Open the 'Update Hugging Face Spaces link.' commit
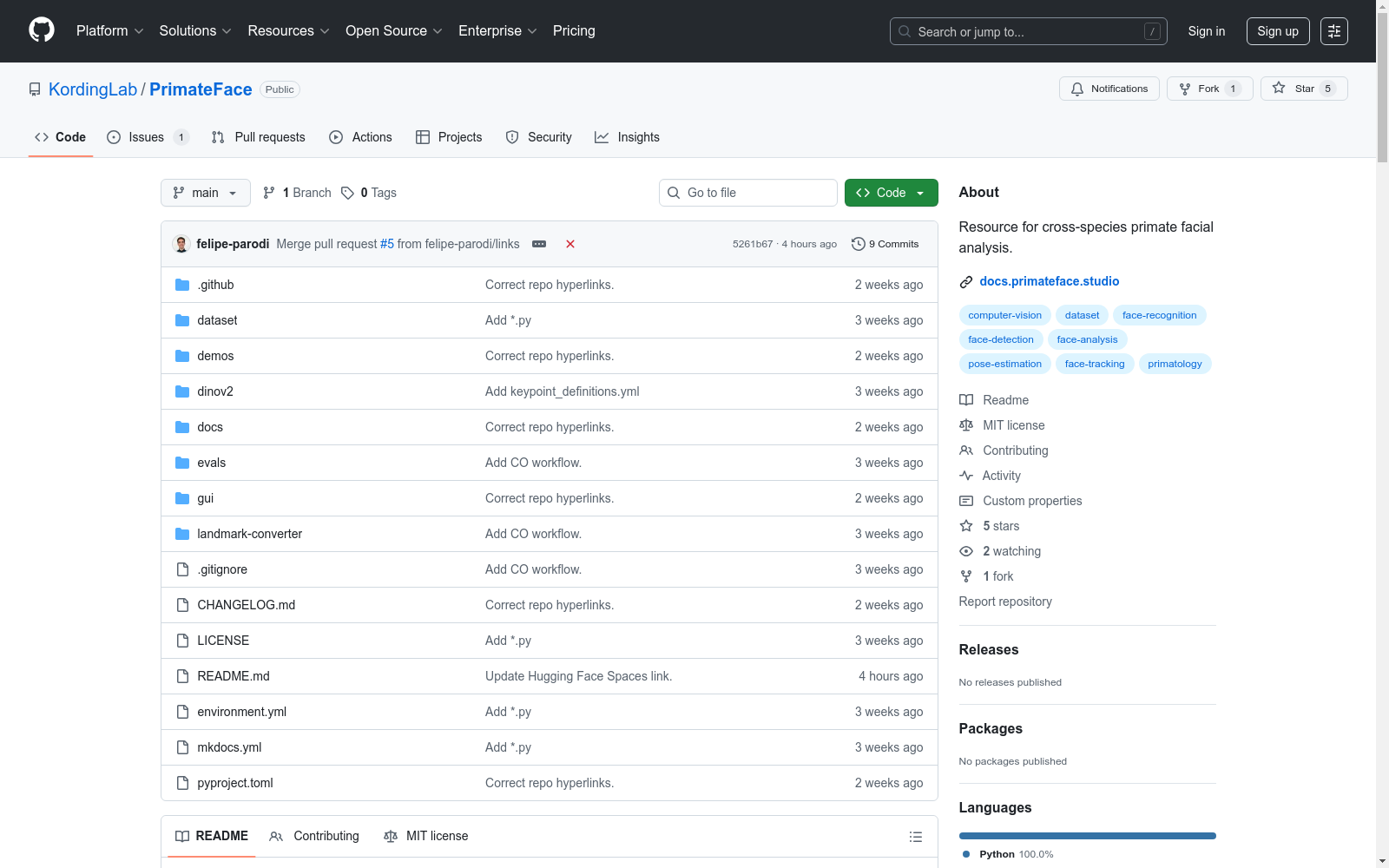 pos(579,676)
